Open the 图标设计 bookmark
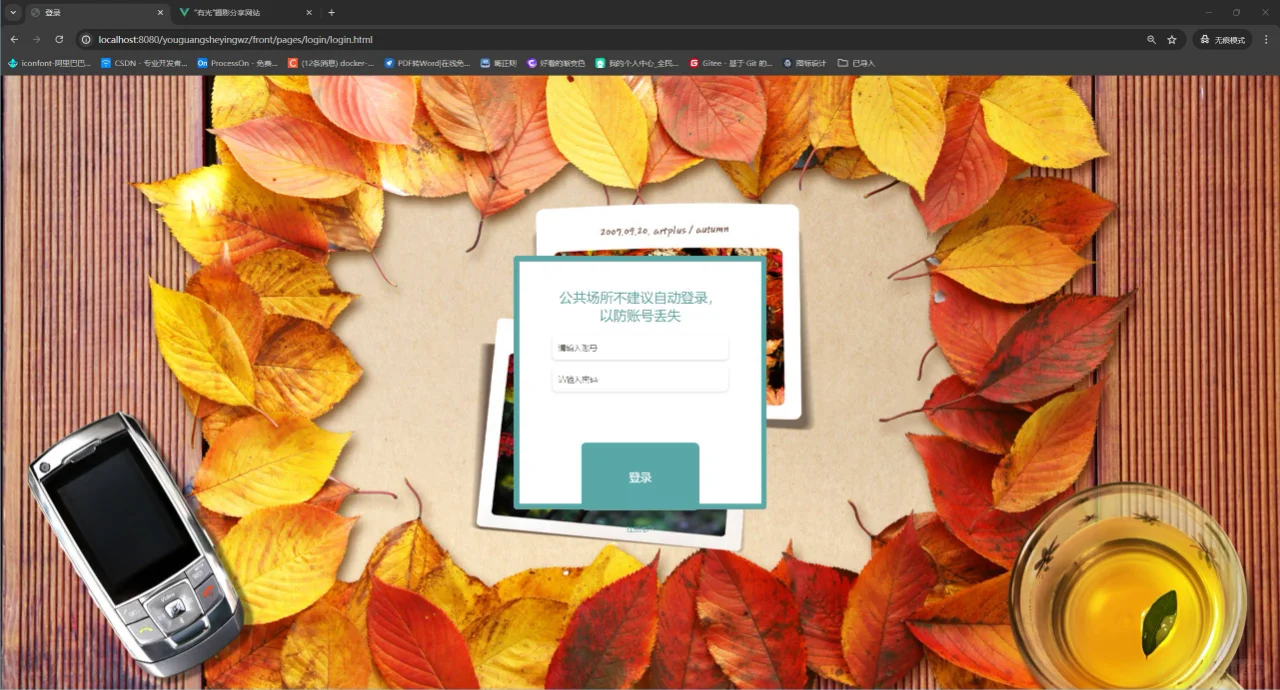 [805, 63]
